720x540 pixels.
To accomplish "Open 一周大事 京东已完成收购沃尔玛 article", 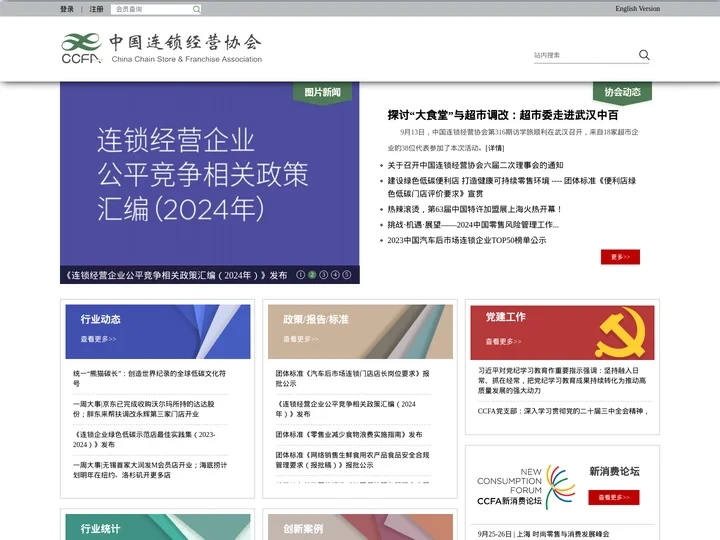I will 144,409.
